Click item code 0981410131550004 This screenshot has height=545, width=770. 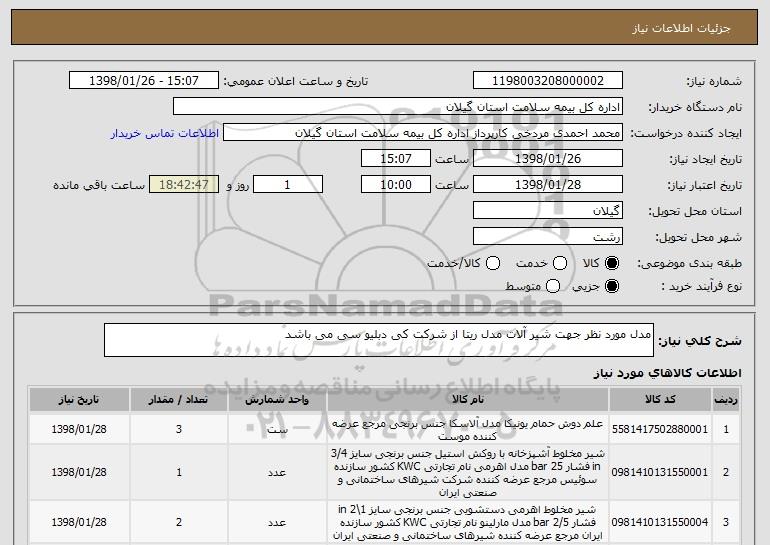pos(660,522)
